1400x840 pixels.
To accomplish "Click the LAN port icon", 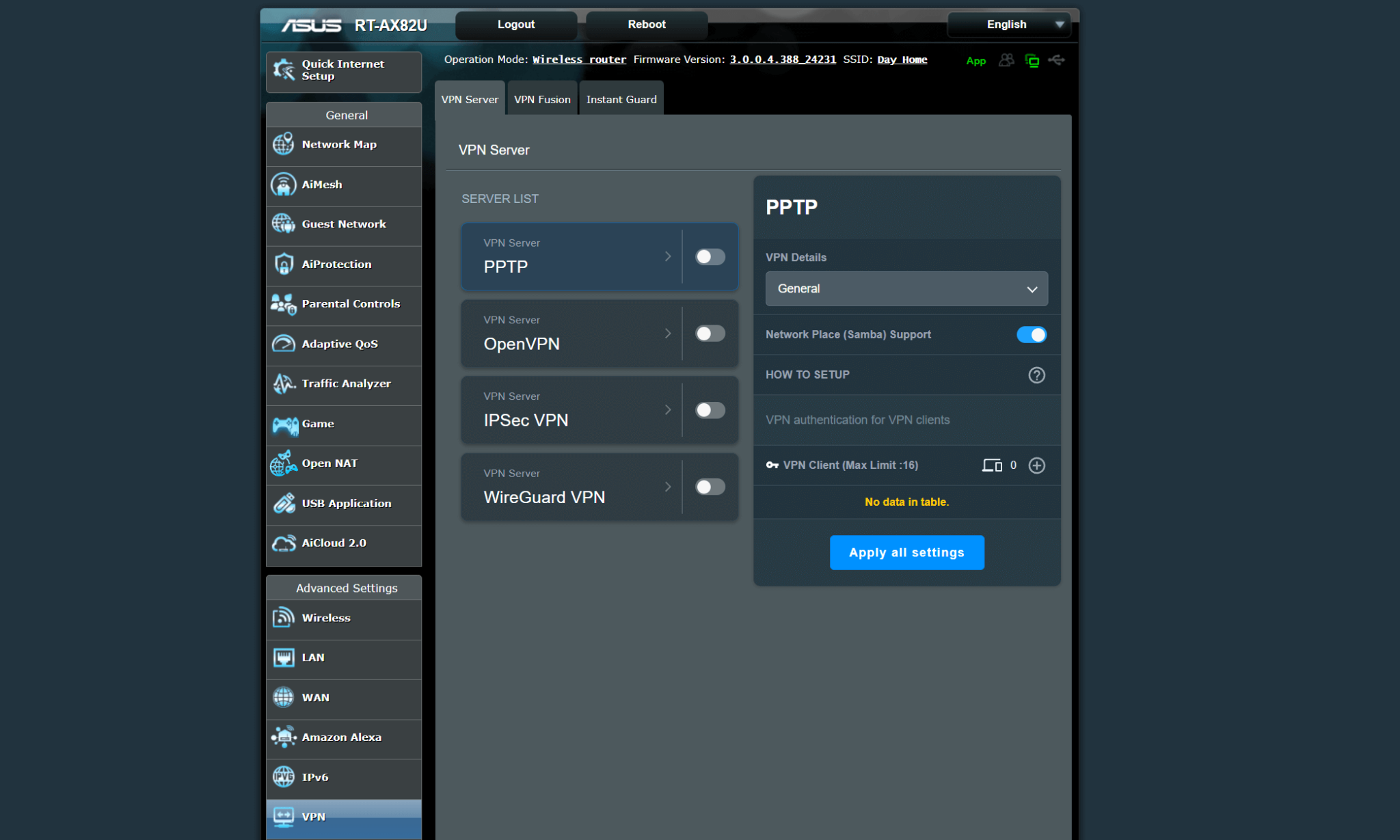I will pos(284,658).
